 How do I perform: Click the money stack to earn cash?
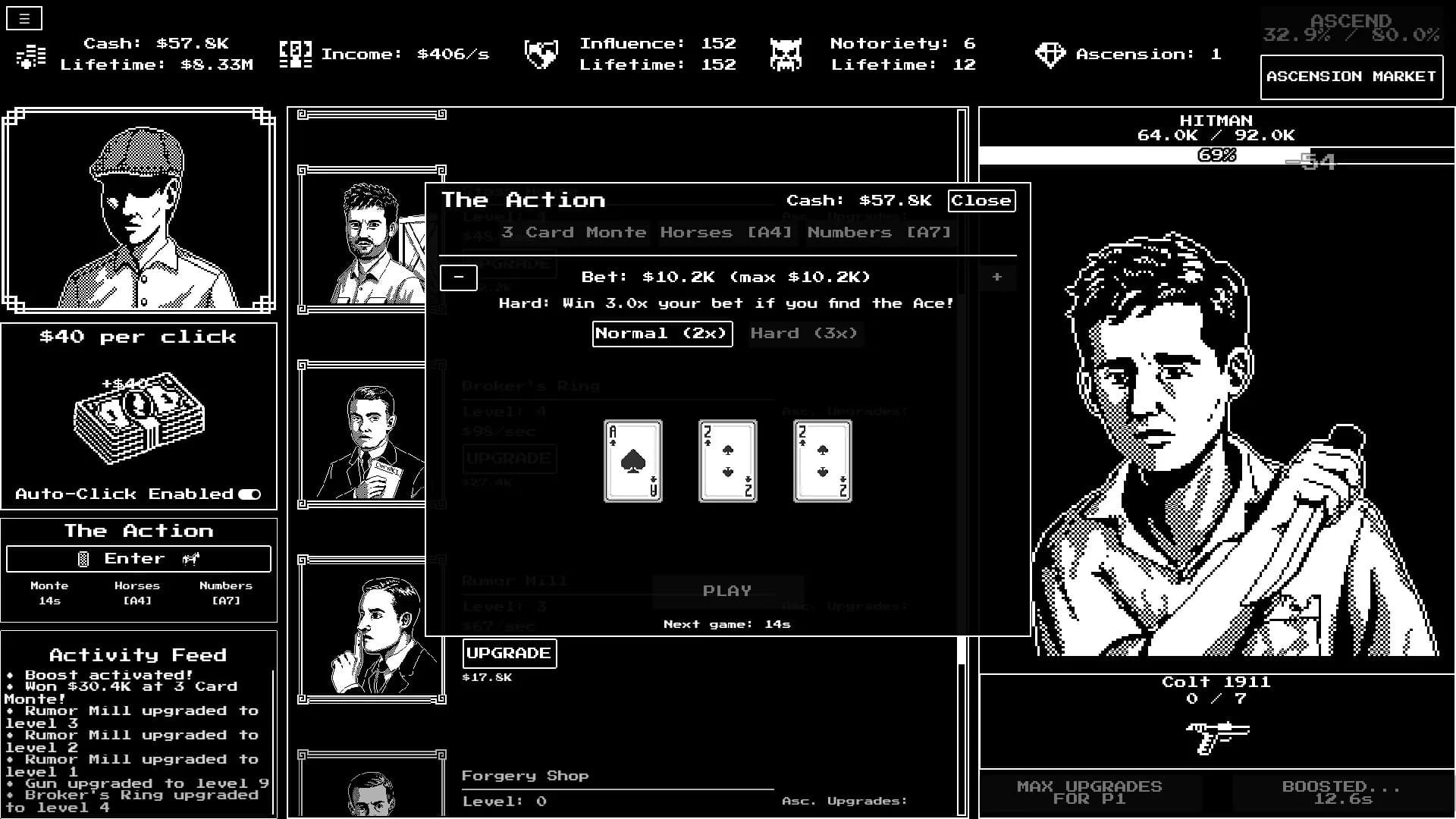click(x=139, y=418)
